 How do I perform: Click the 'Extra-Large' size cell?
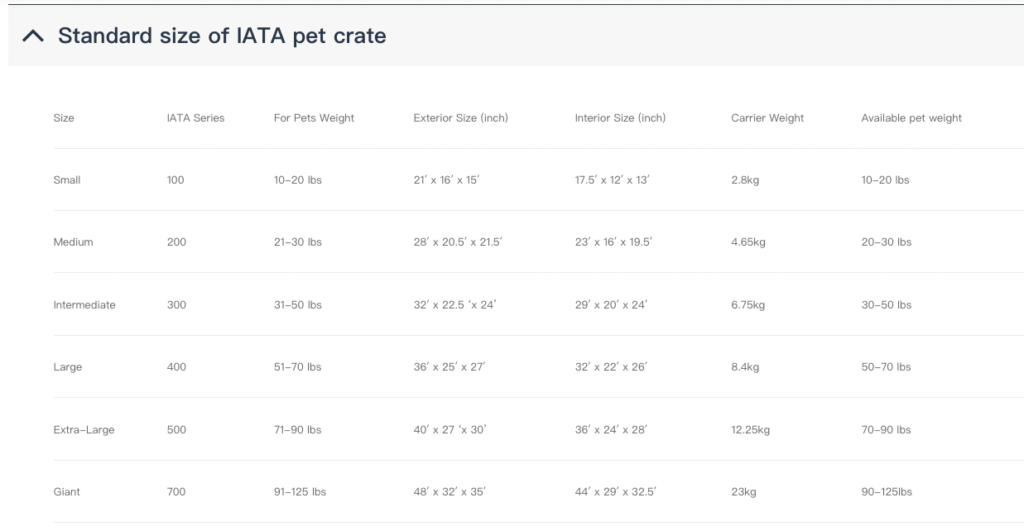coord(84,430)
